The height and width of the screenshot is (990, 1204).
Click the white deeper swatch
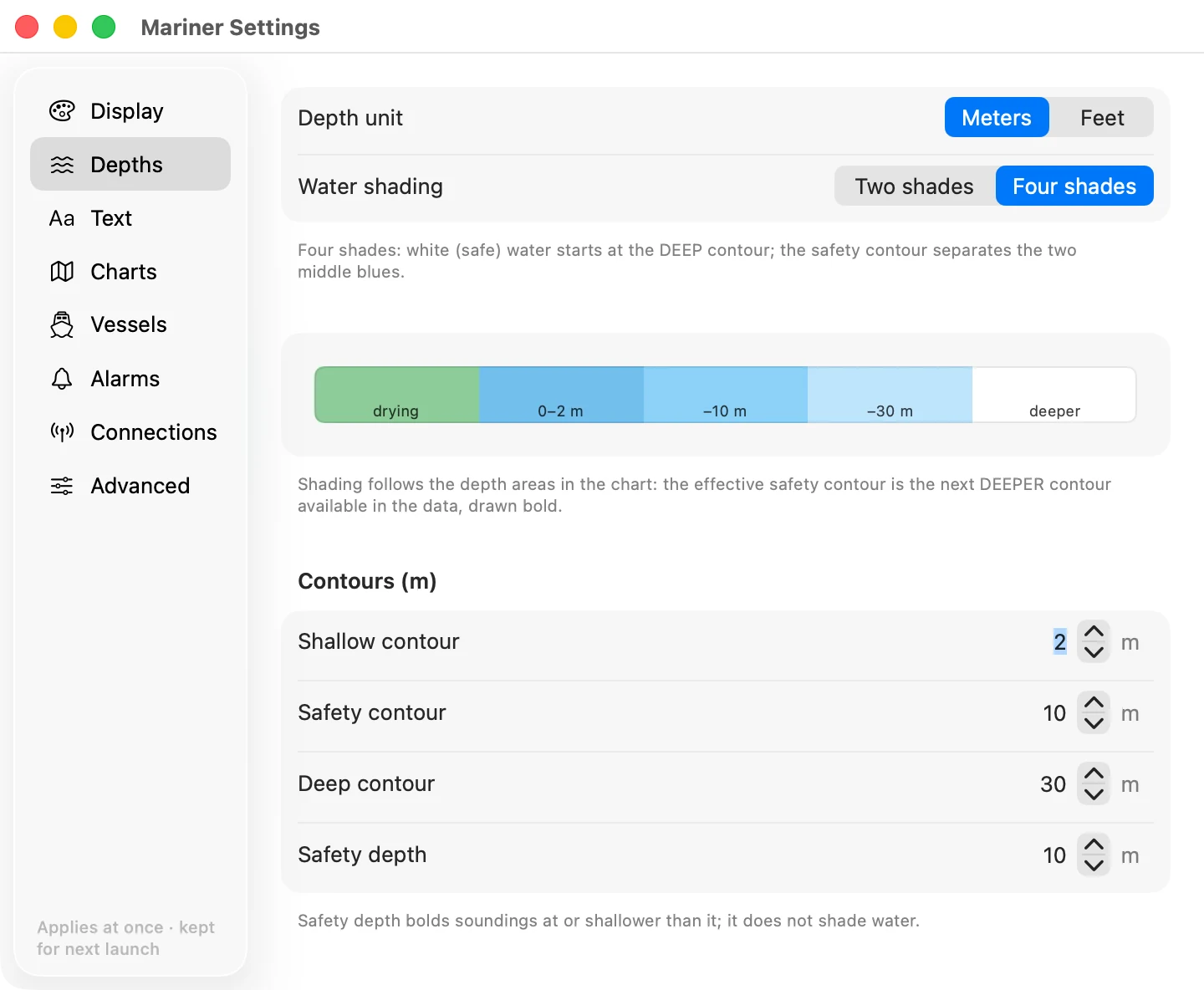[x=1054, y=395]
